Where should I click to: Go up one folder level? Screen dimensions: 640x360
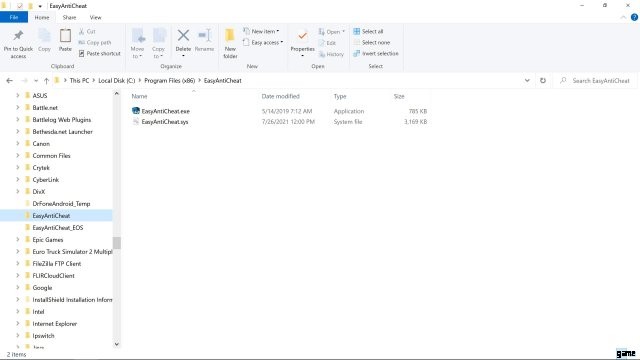pos(47,81)
